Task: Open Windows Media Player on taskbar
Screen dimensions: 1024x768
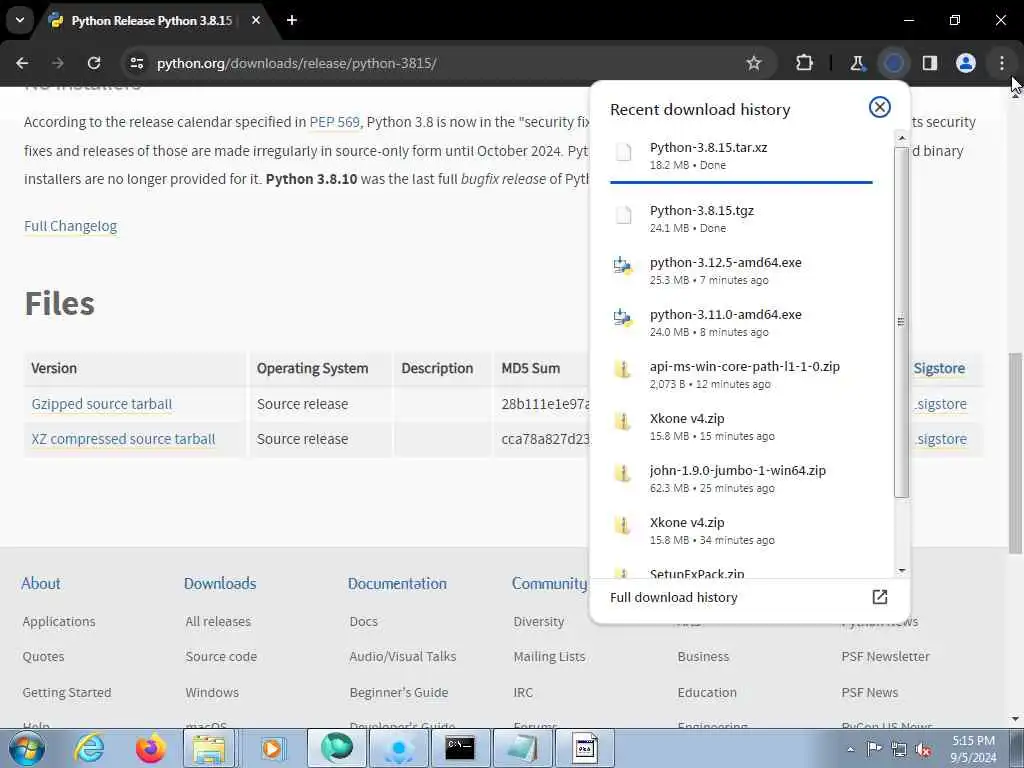Action: 272,748
